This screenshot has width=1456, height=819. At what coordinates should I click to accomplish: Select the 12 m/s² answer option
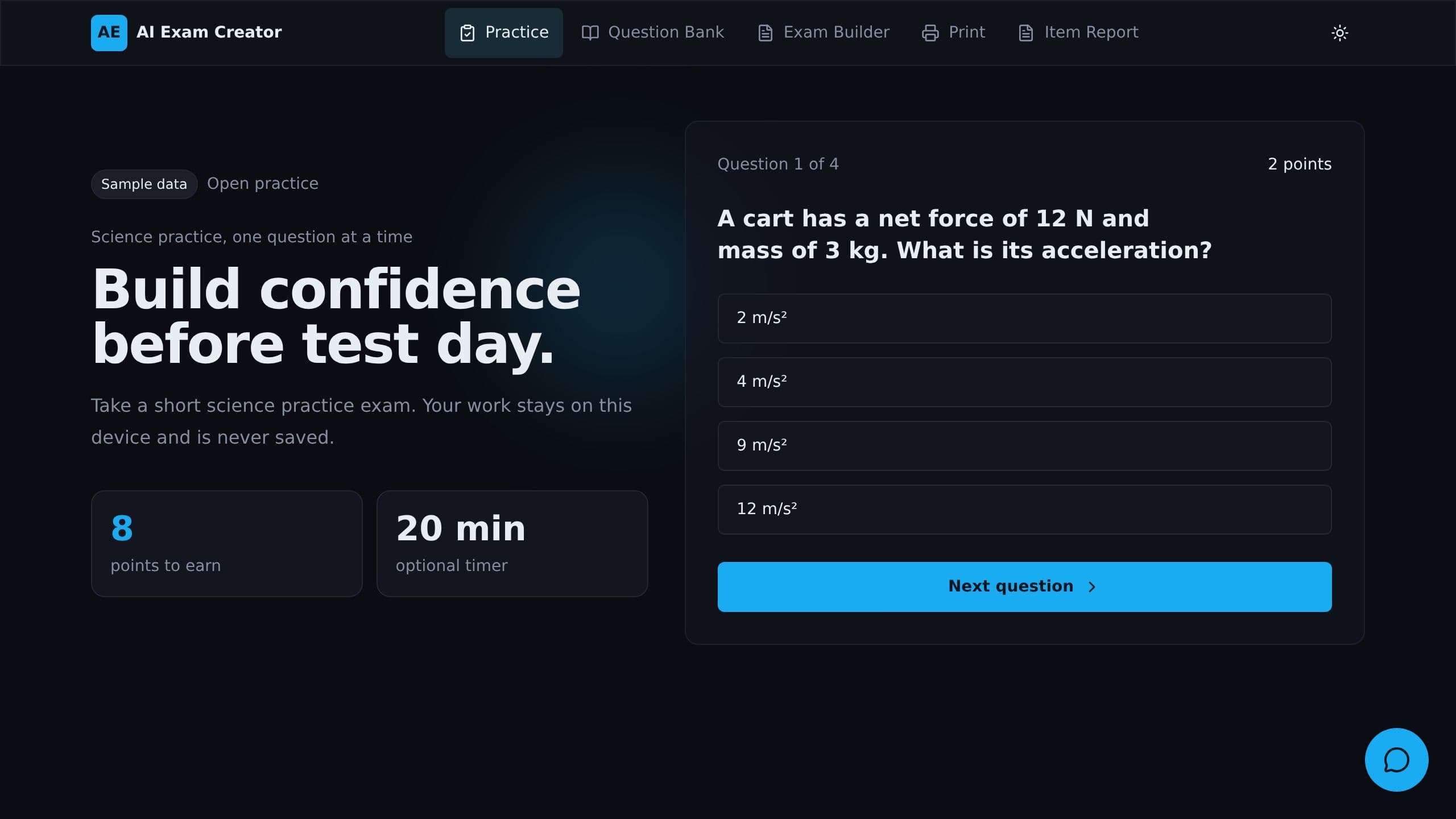pos(1024,509)
